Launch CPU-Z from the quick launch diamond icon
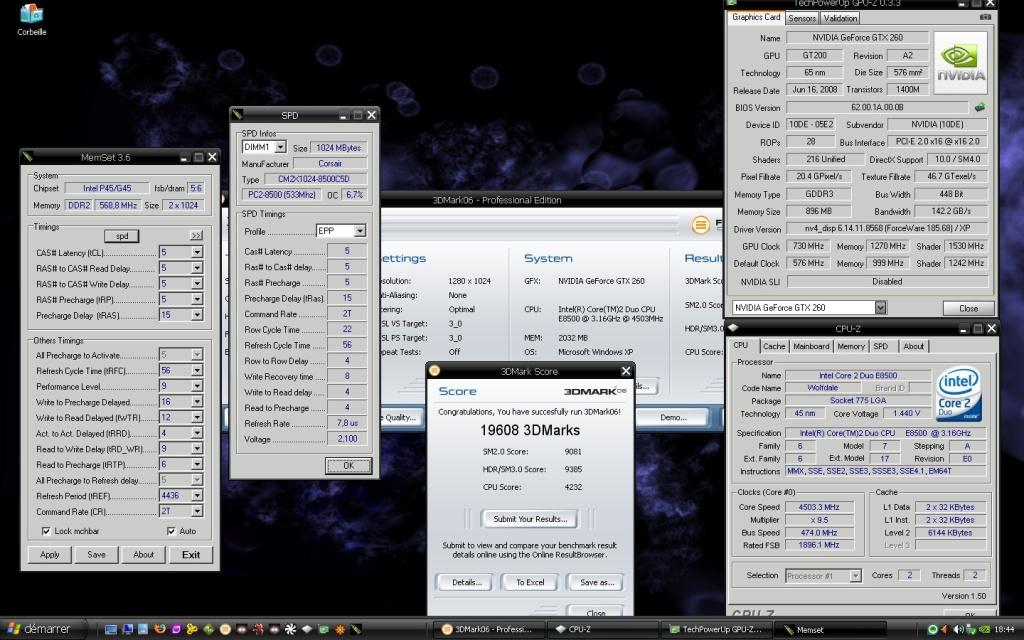 (x=307, y=630)
